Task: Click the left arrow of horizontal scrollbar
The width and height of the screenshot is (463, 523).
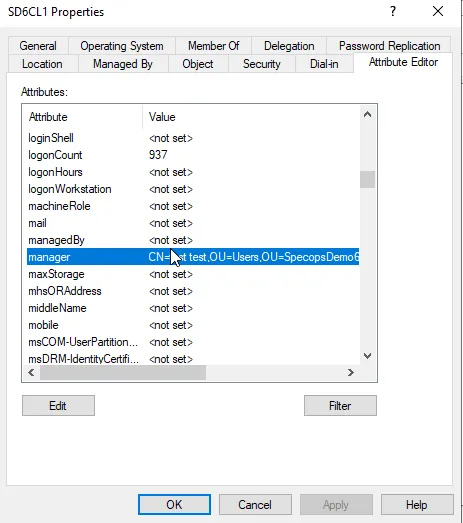Action: (x=31, y=372)
